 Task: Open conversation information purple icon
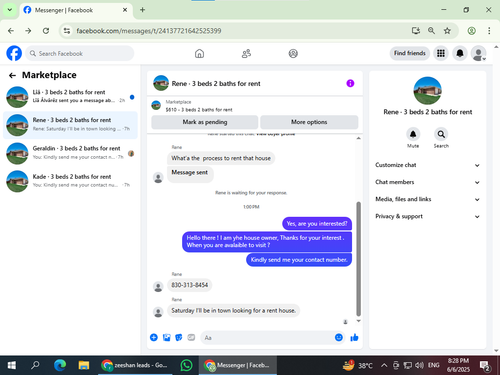click(350, 83)
